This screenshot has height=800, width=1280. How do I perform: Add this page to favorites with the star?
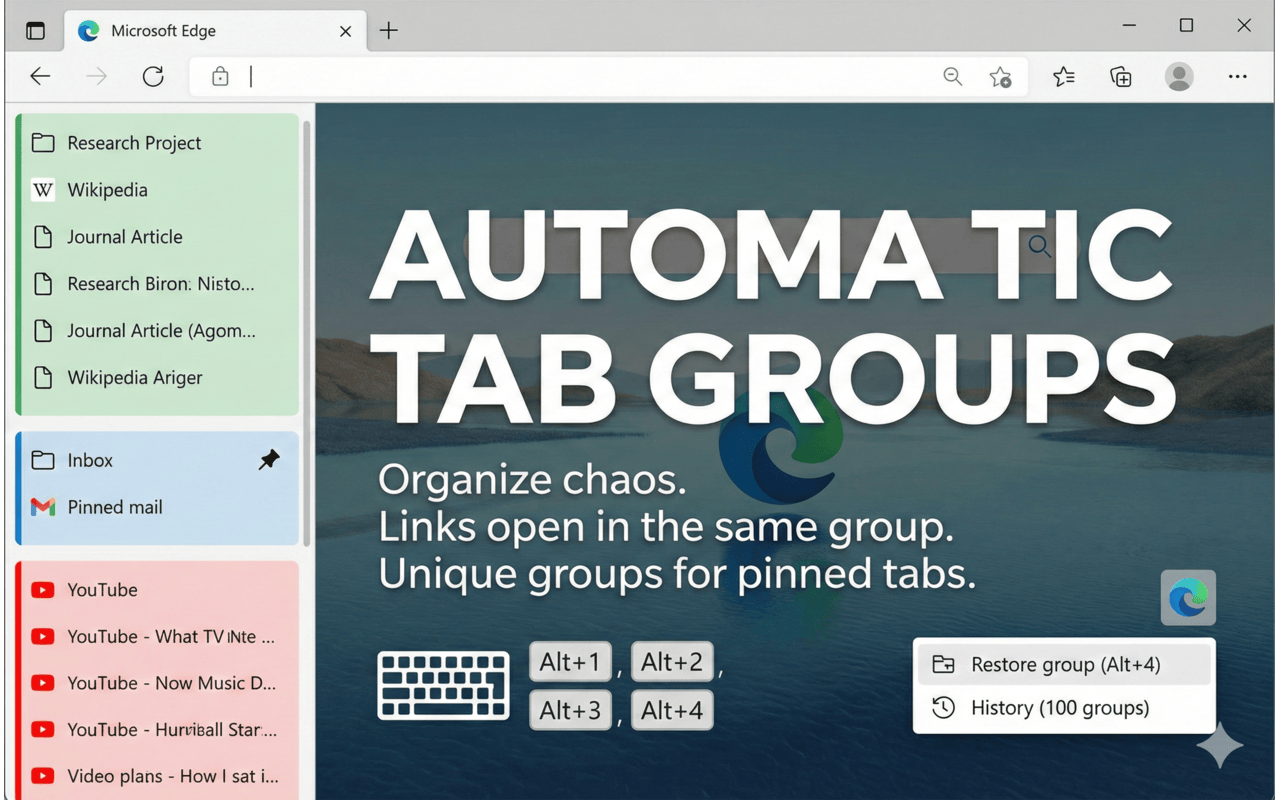point(1000,77)
